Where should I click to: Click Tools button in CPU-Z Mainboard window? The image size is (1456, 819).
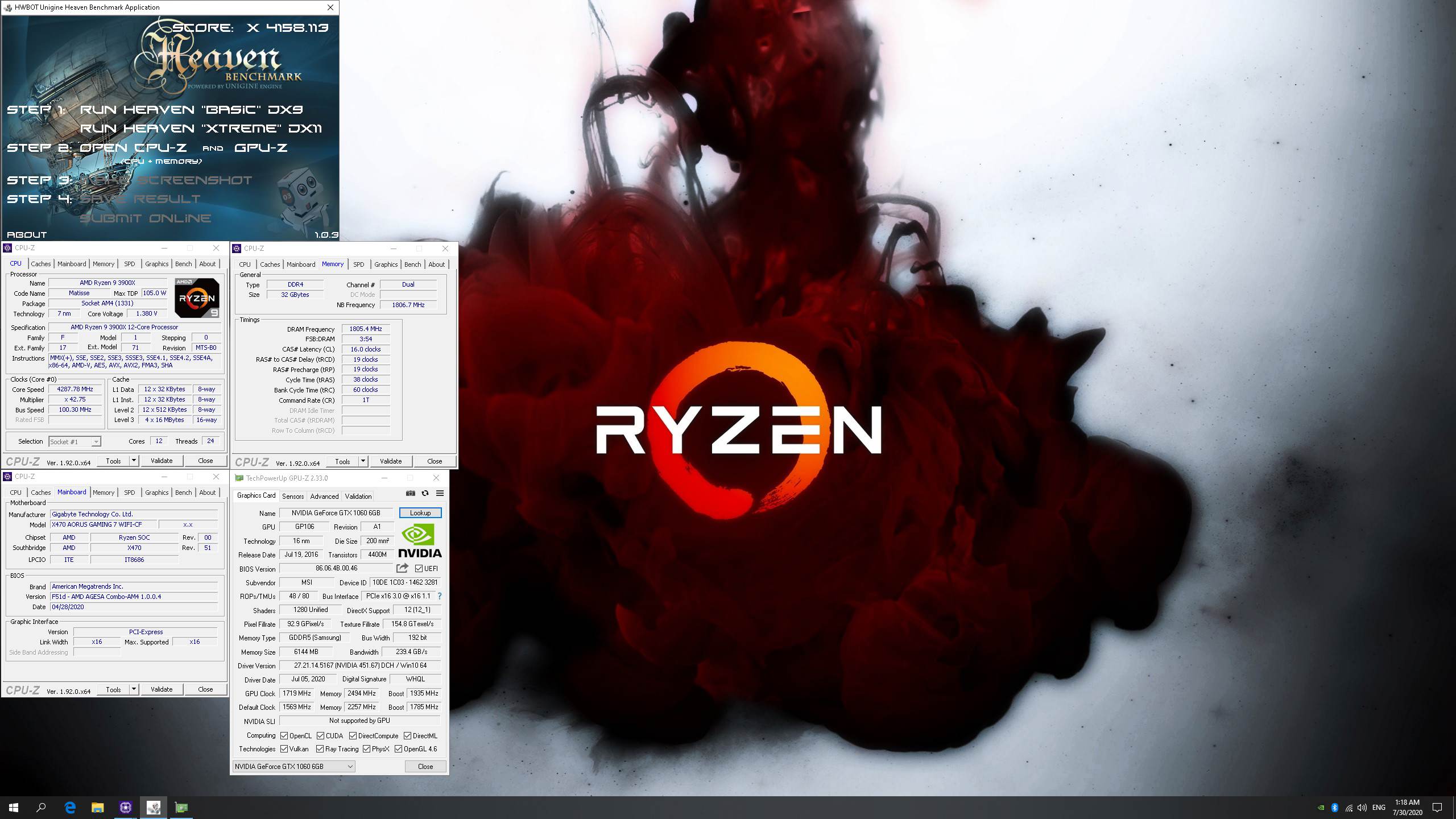tap(113, 689)
